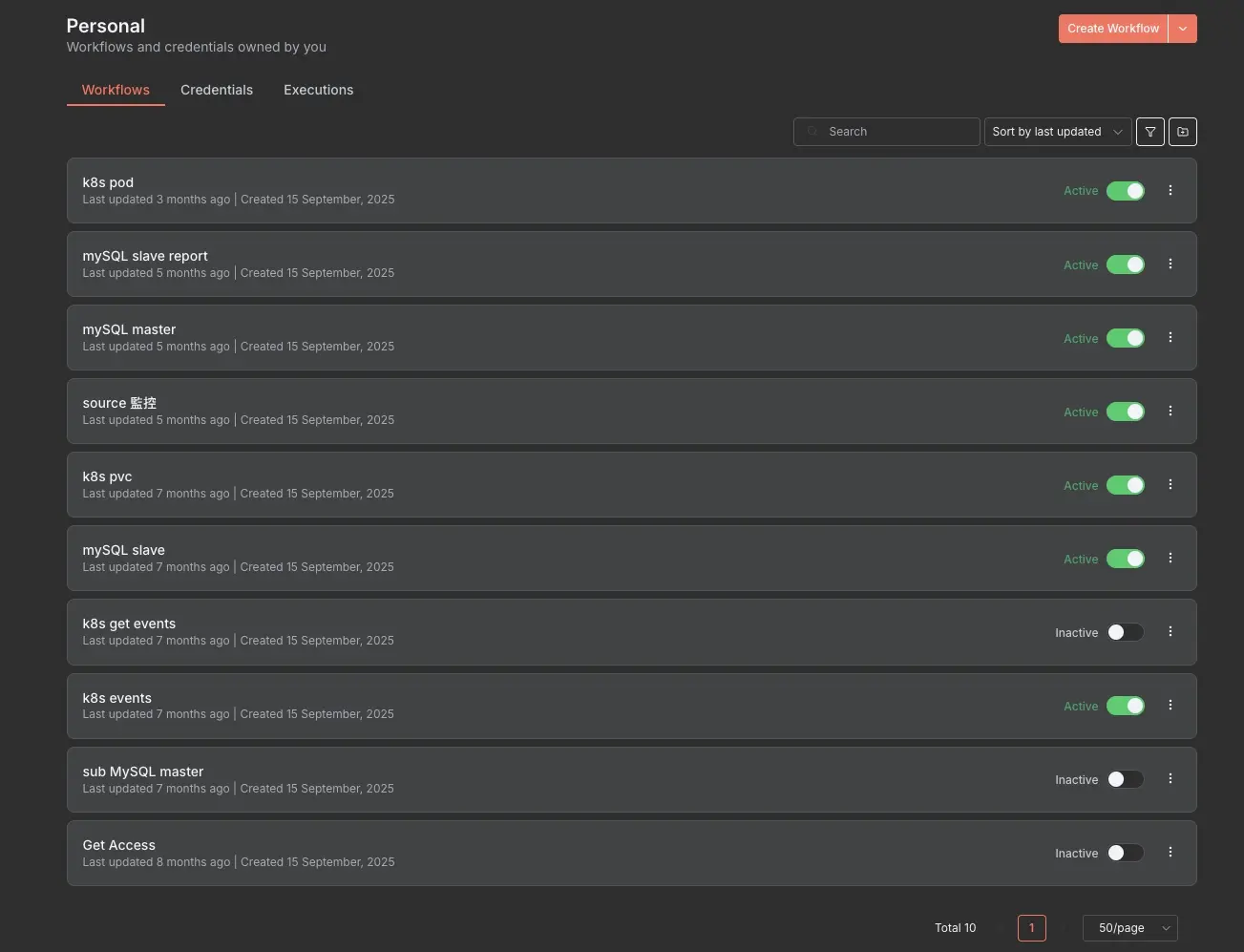Deactivate the k8s pod workflow toggle
The image size is (1244, 952).
[x=1125, y=191]
